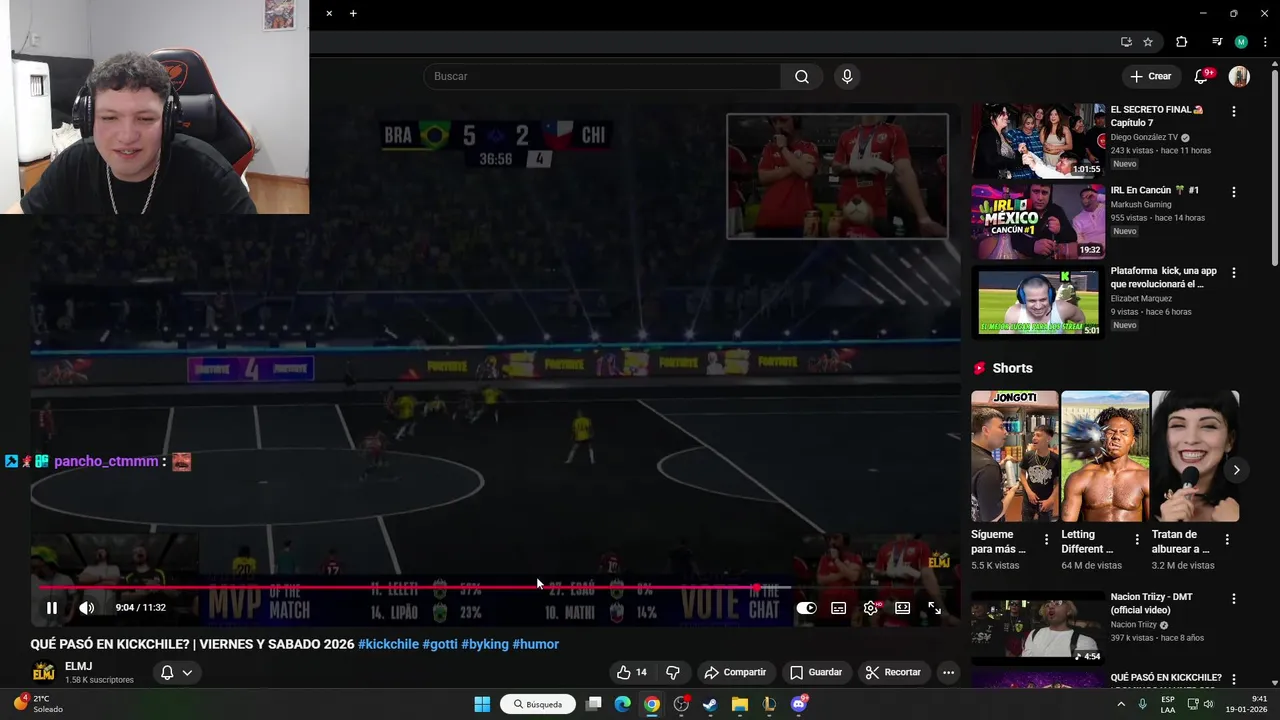
Task: Open the #byking hashtag link
Action: [485, 644]
